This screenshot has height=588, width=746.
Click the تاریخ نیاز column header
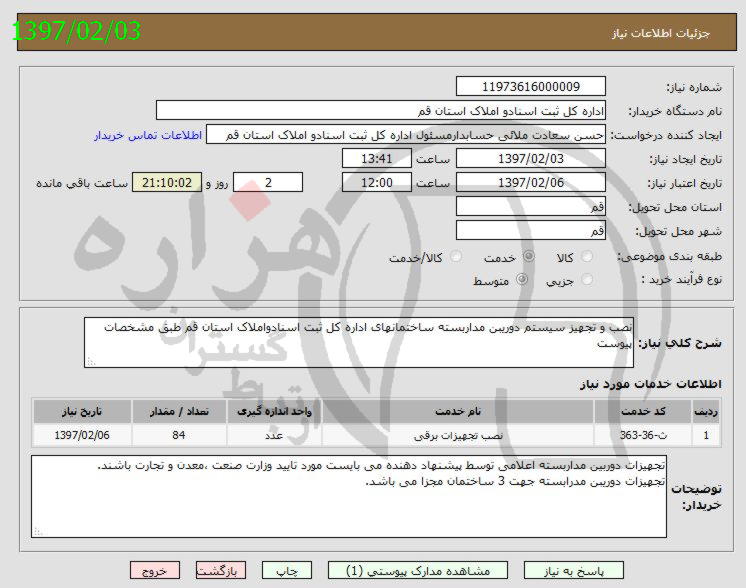click(x=82, y=412)
